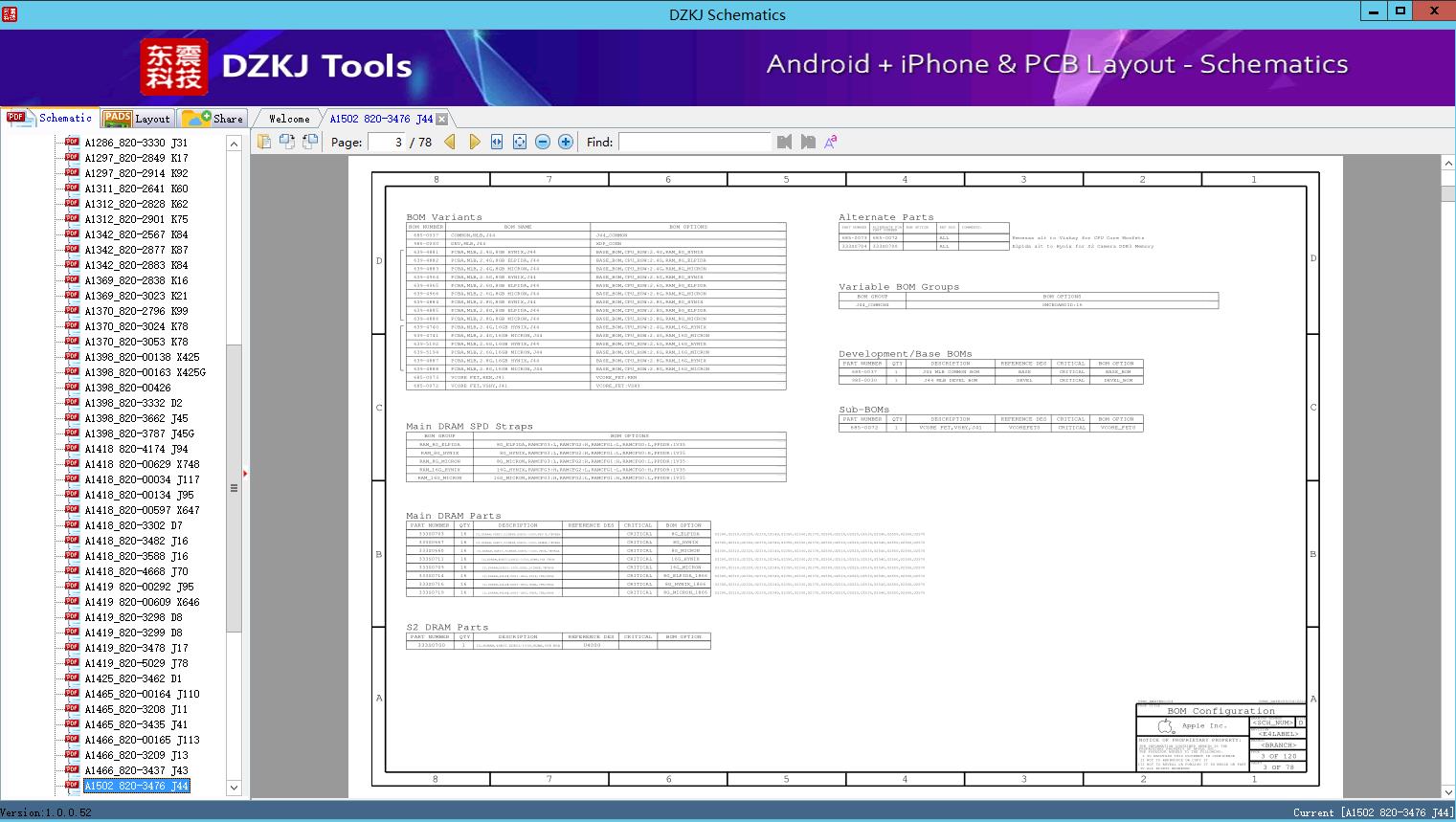Open A1466_820-00165 J113 schematic
The height and width of the screenshot is (822, 1456).
(142, 740)
